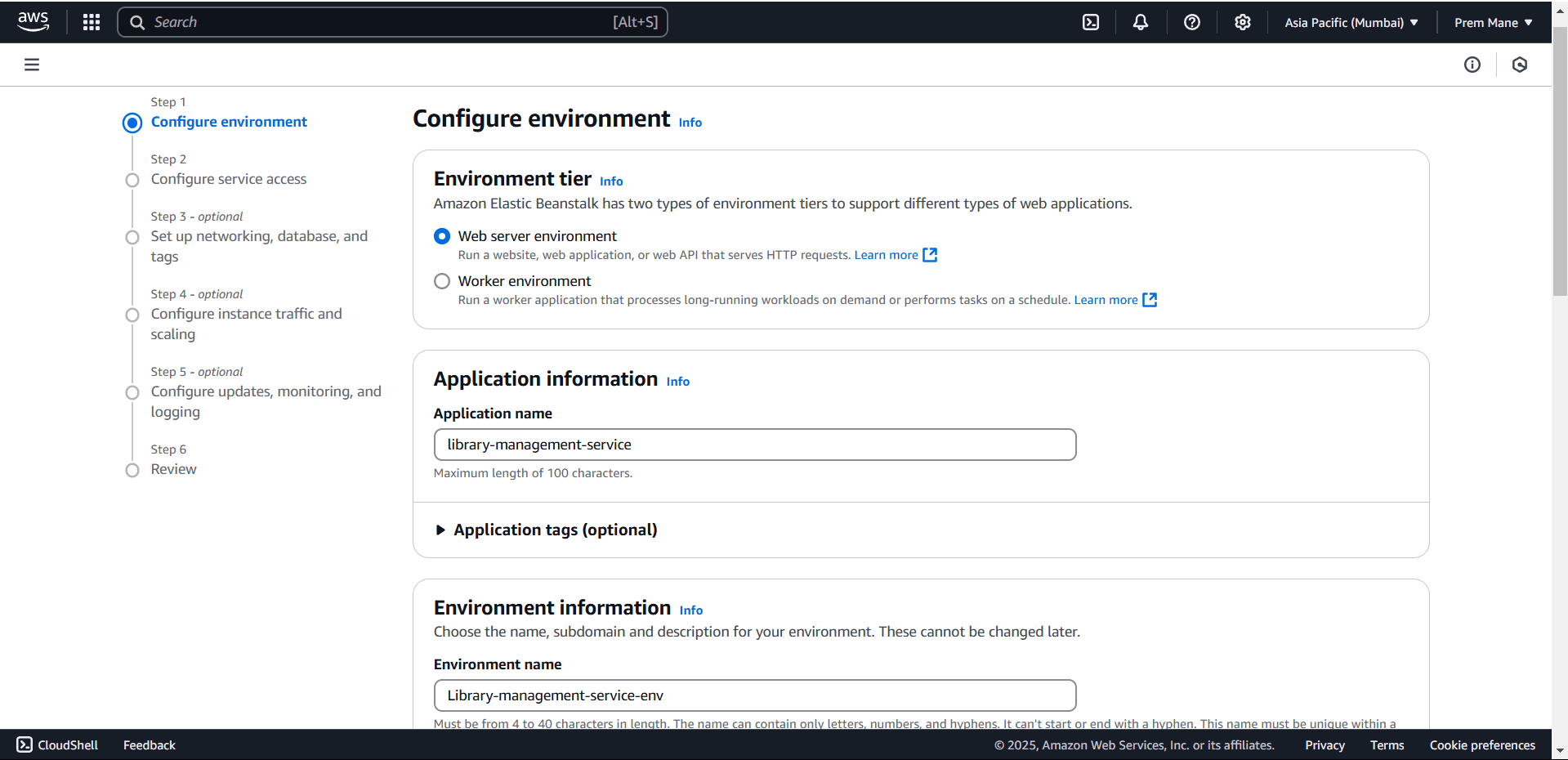The image size is (1568, 760).
Task: Click the 'Step 6' label
Action: click(168, 449)
